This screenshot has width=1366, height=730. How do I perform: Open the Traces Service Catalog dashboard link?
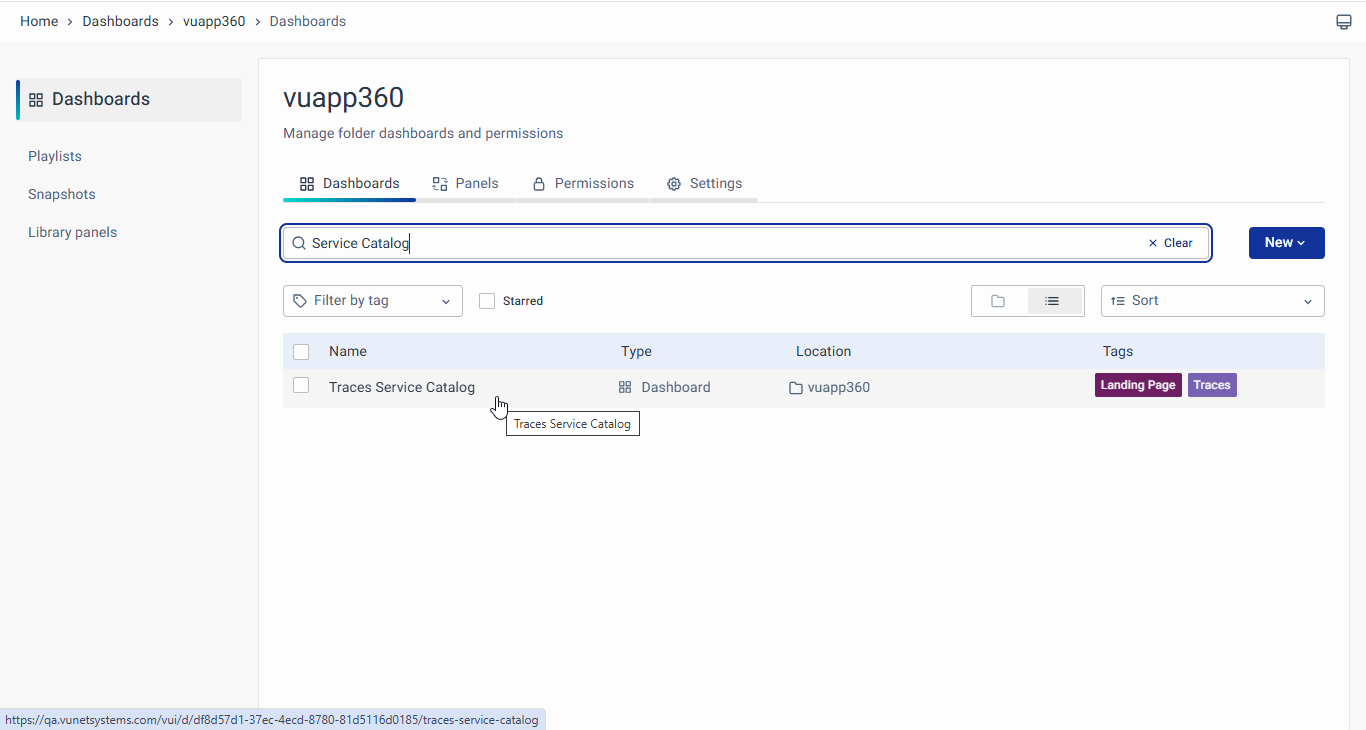click(x=402, y=388)
